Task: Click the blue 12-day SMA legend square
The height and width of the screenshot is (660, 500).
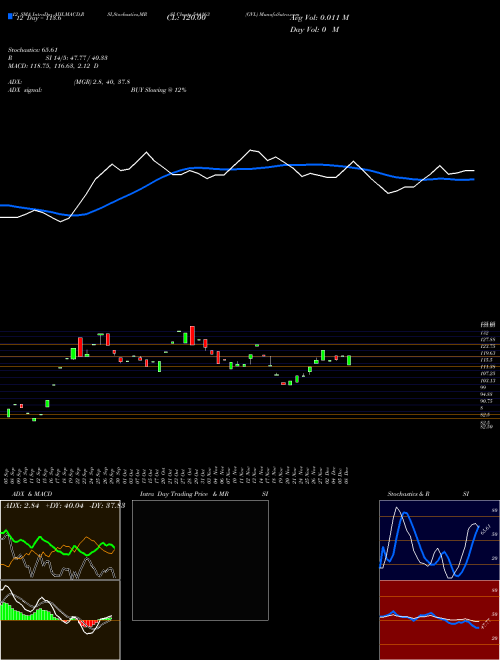Action: pyautogui.click(x=10, y=16)
